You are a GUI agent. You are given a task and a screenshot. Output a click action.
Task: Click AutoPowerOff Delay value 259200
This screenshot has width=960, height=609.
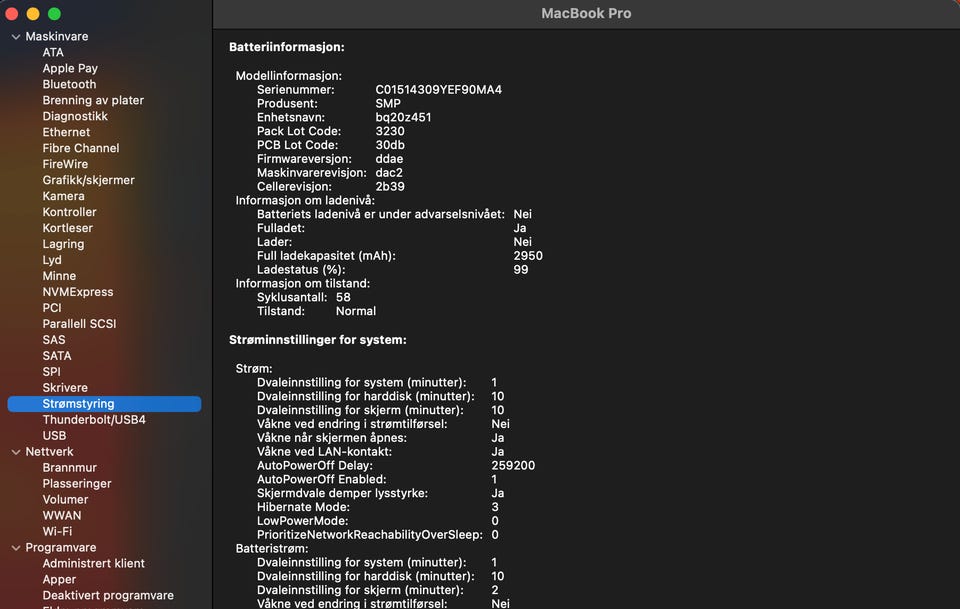coord(513,466)
